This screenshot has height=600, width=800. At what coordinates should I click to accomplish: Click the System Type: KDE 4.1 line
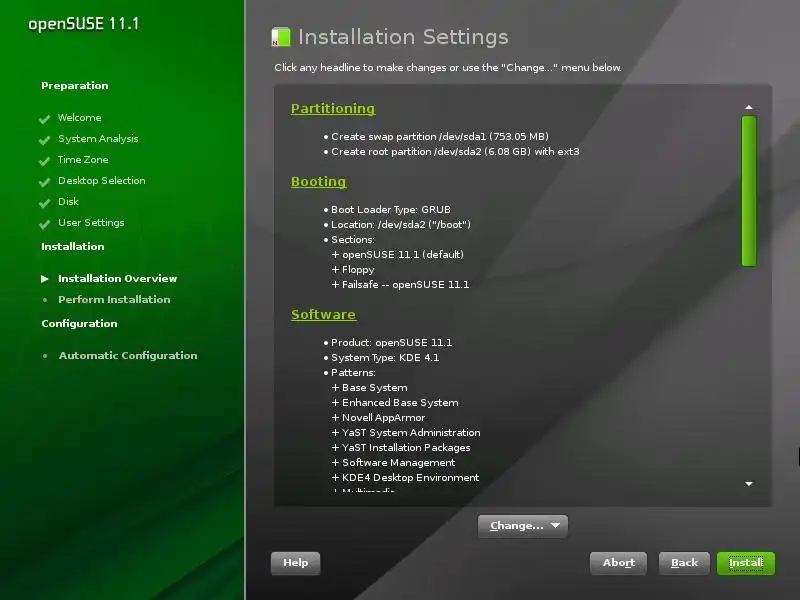point(382,358)
